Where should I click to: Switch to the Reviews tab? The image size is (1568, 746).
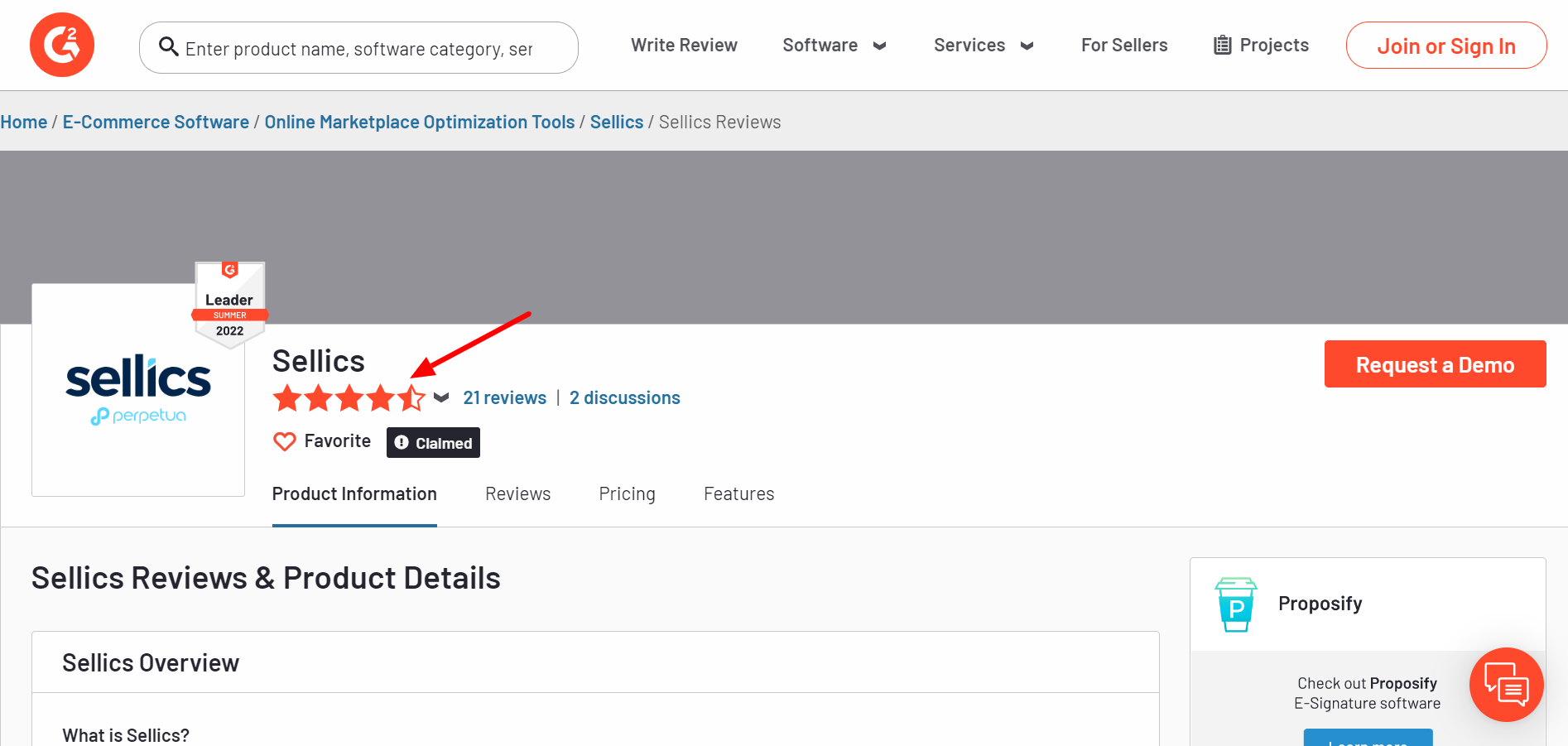pyautogui.click(x=517, y=494)
